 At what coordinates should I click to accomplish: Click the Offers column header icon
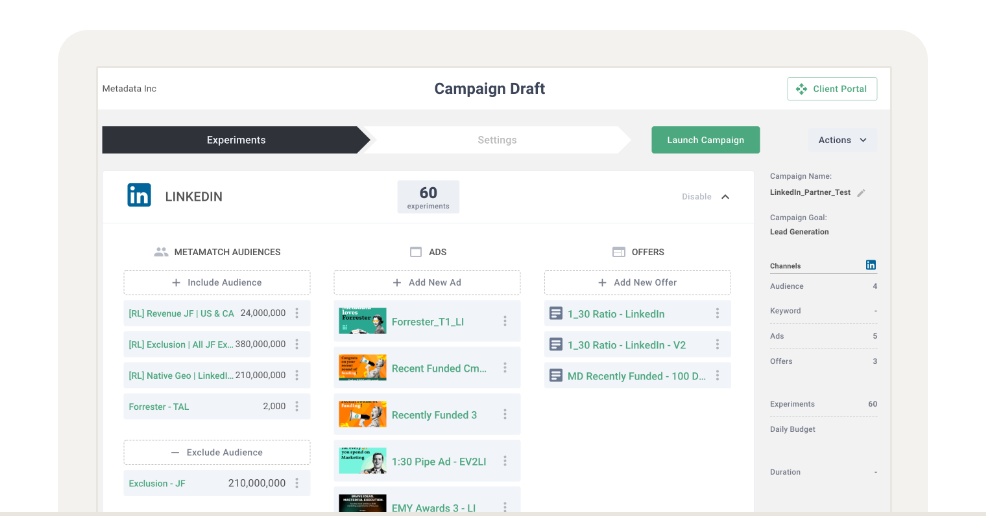(x=619, y=251)
